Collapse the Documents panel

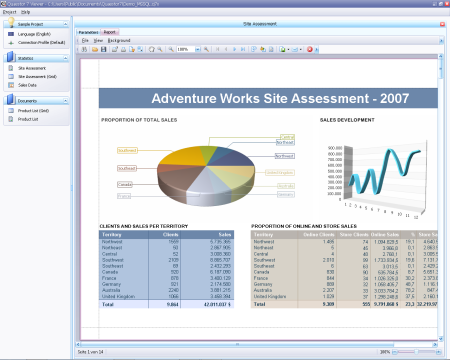click(x=65, y=101)
